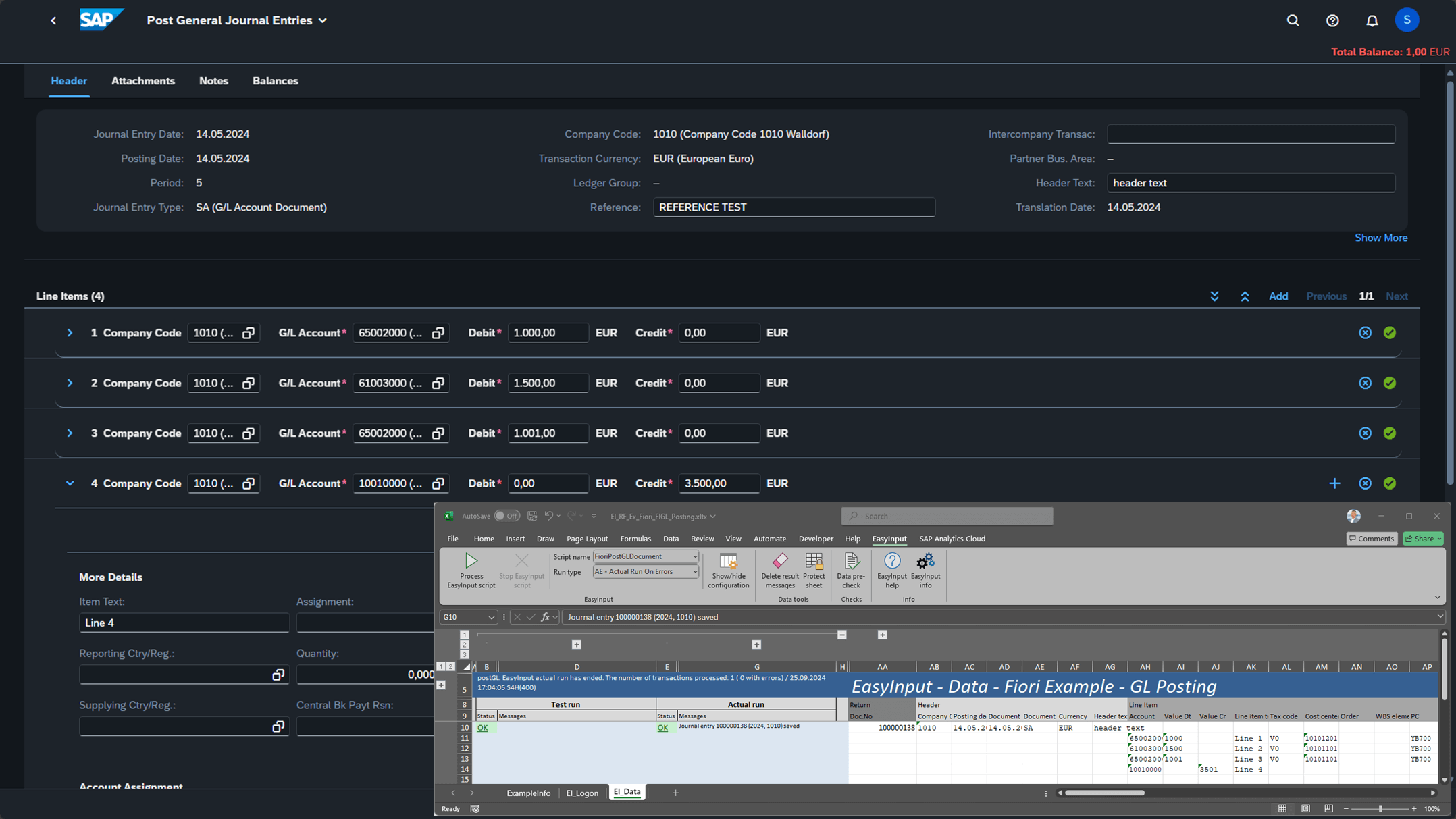The image size is (1456, 819).
Task: Expand line item 3 chevron
Action: 70,433
